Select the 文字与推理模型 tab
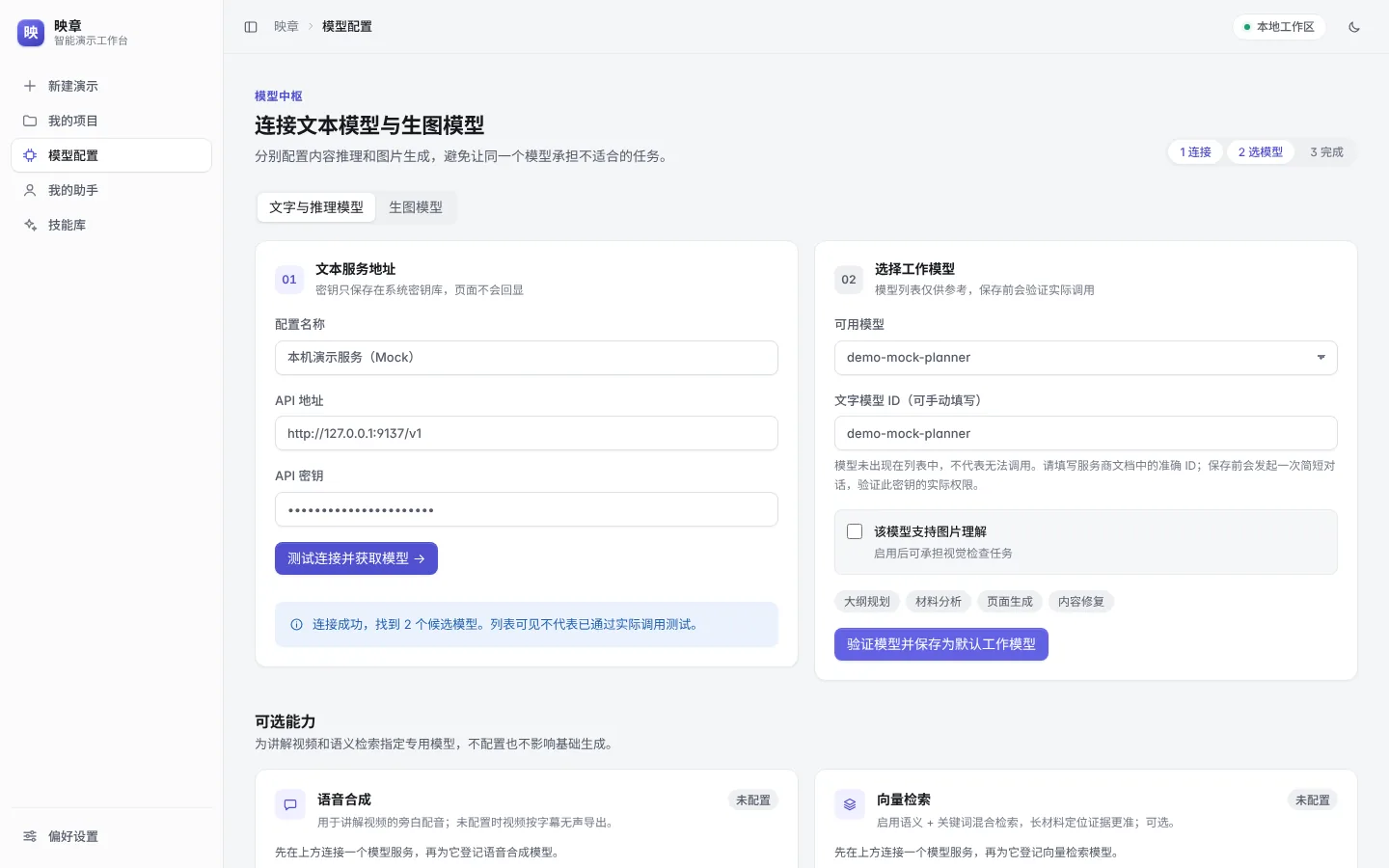The image size is (1389, 868). tap(316, 207)
